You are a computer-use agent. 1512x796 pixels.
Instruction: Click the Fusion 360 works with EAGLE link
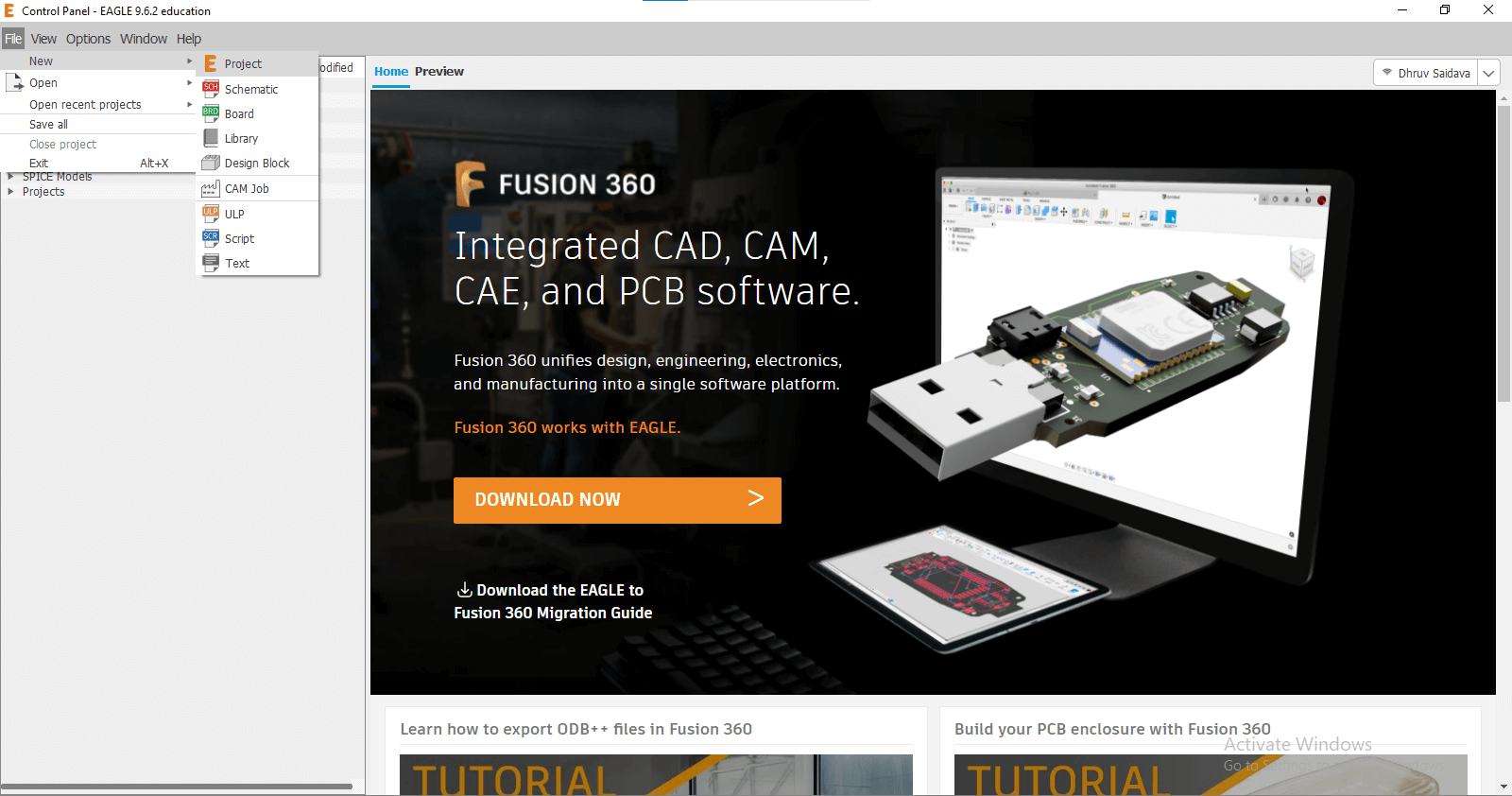(567, 427)
